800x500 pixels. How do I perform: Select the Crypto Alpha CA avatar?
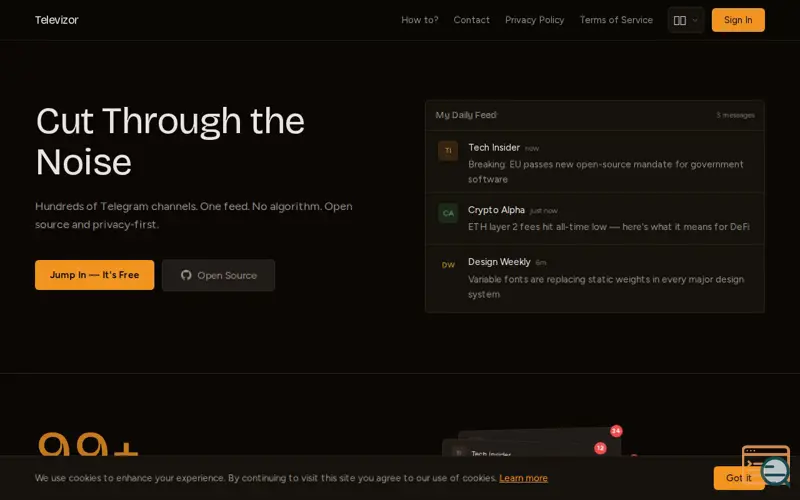[x=448, y=213]
